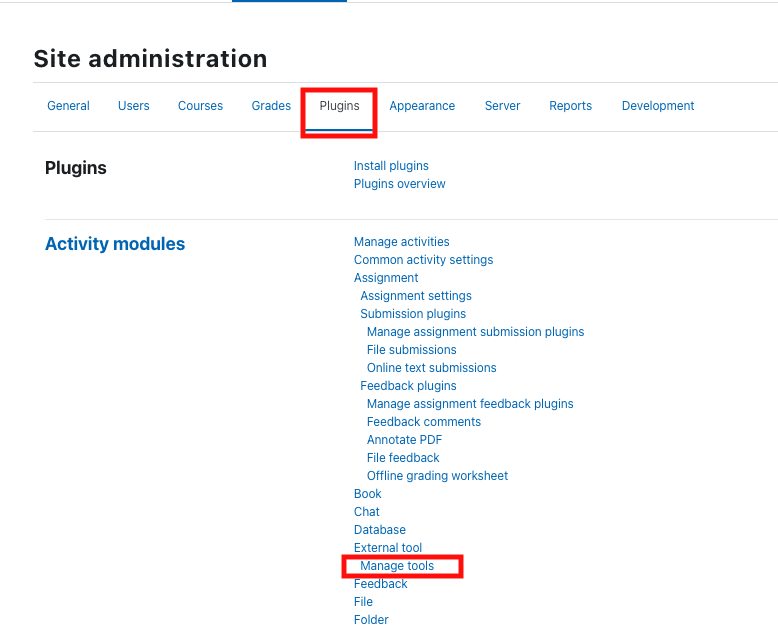
Task: Open the Plugins overview link
Action: (x=399, y=184)
